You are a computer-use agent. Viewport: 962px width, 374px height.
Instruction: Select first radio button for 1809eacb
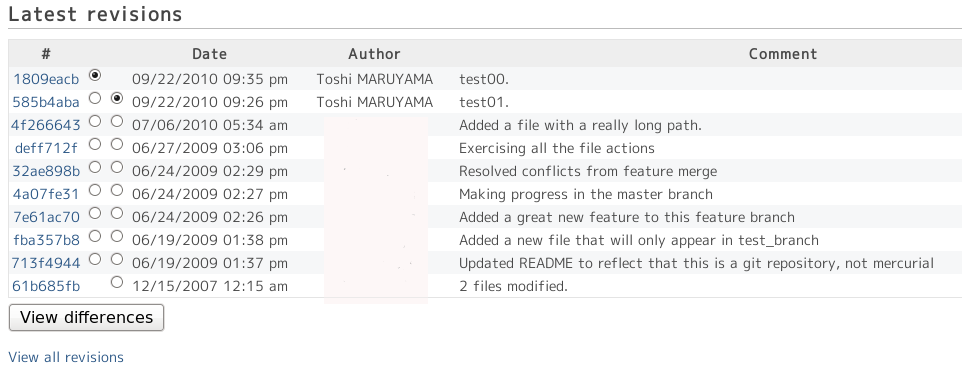point(94,75)
